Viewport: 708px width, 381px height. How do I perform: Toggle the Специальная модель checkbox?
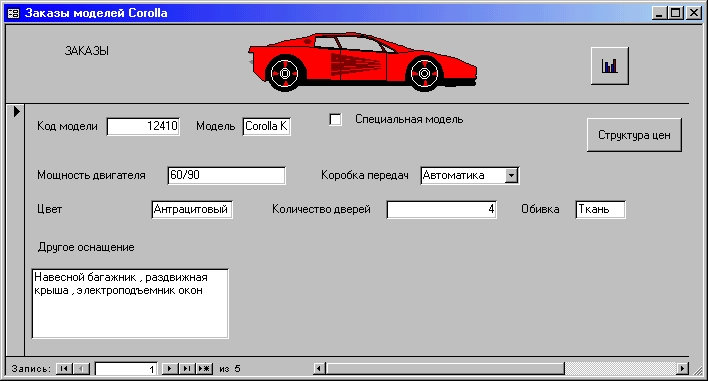[x=335, y=119]
